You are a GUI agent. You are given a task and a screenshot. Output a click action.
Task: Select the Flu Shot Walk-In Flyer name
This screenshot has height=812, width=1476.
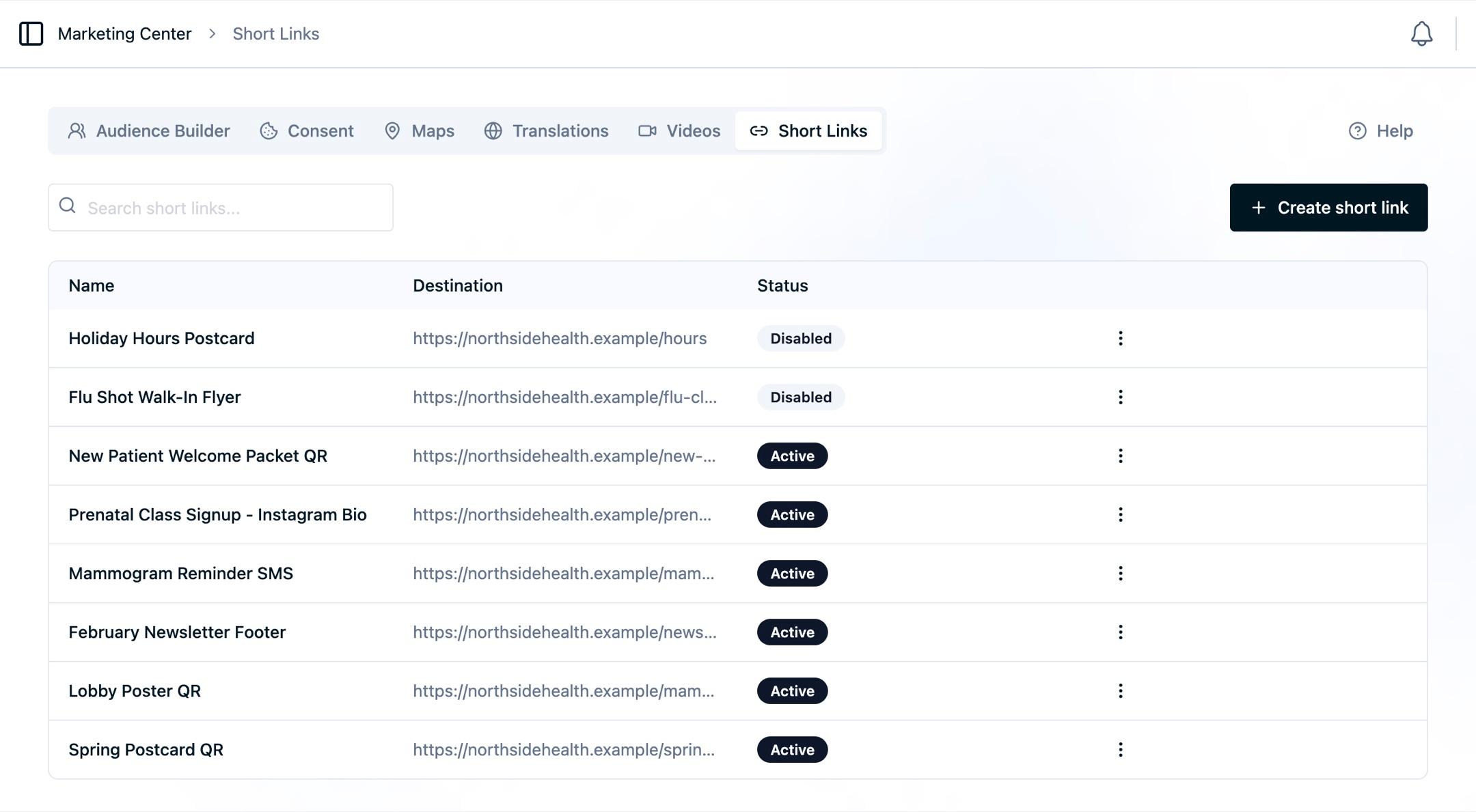pyautogui.click(x=154, y=397)
